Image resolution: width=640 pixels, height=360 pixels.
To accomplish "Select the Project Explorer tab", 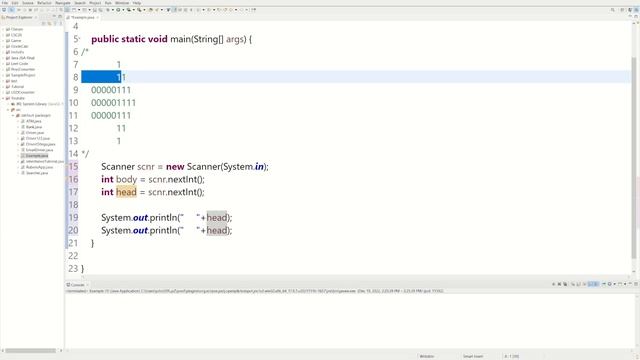I will pos(18,17).
